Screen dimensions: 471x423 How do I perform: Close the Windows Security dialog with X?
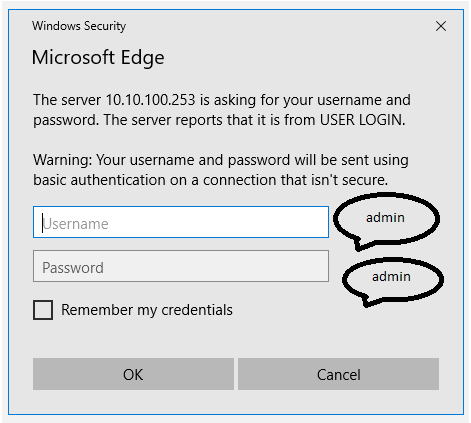coord(441,26)
